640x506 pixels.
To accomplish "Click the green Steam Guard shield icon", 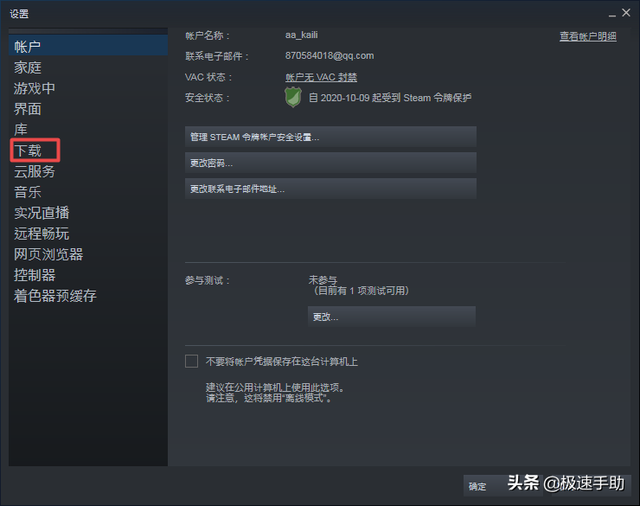I will [293, 97].
